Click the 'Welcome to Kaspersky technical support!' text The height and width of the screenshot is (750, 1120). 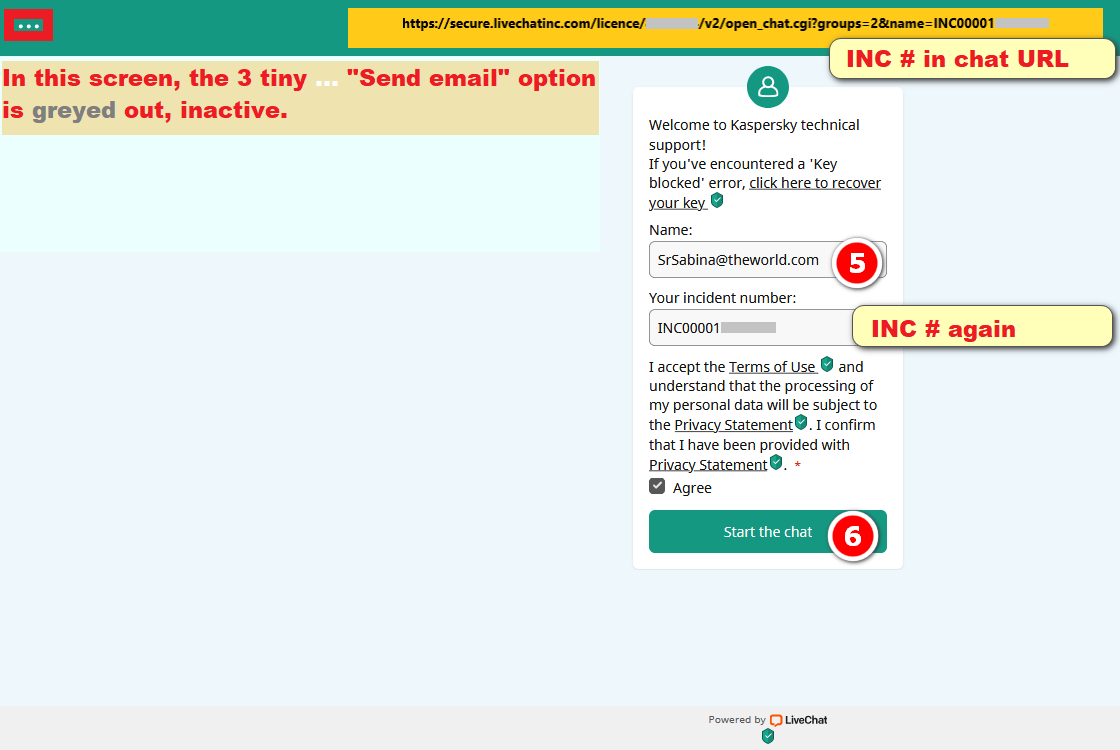754,135
